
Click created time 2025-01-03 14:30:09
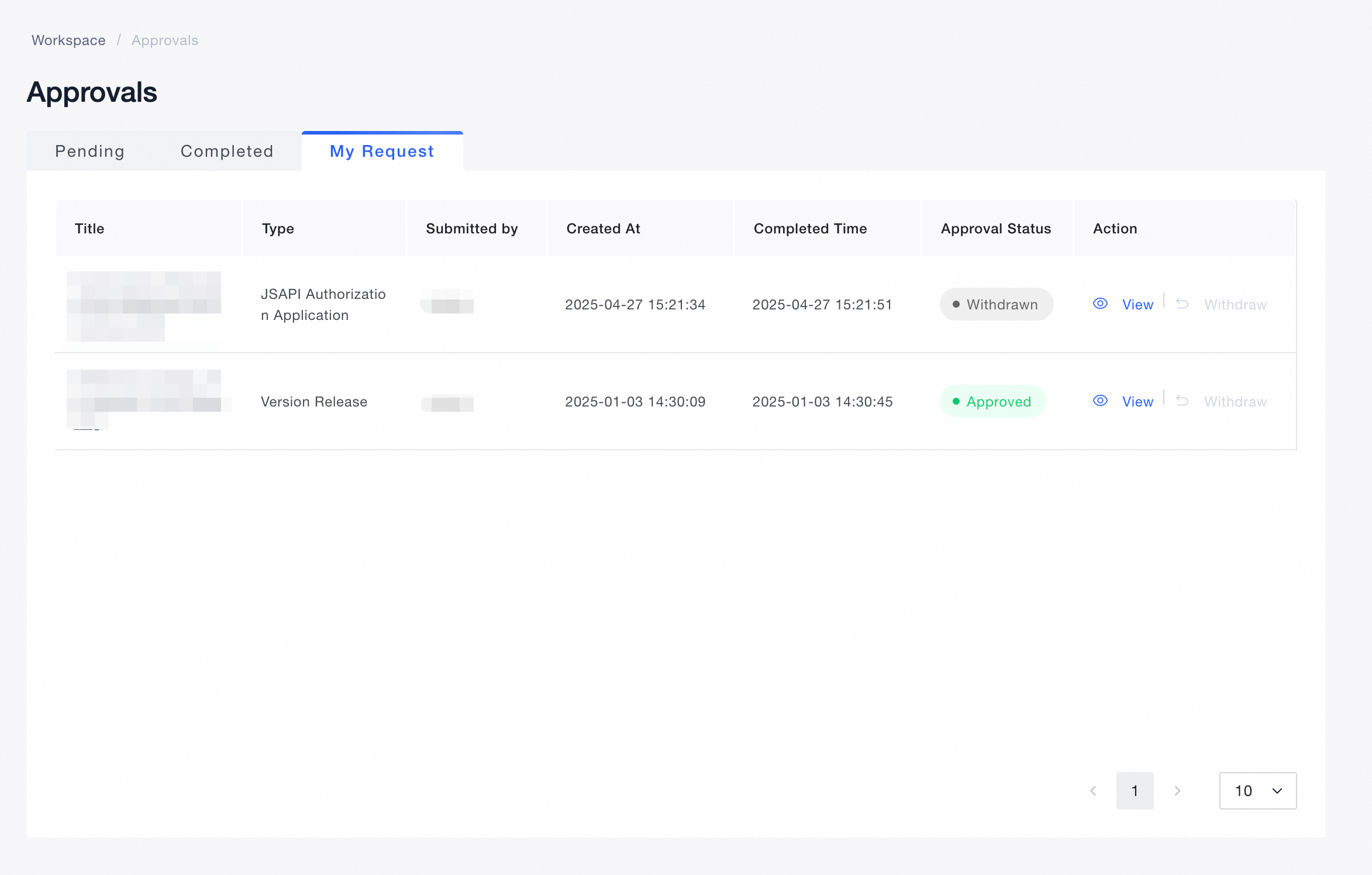pos(635,401)
